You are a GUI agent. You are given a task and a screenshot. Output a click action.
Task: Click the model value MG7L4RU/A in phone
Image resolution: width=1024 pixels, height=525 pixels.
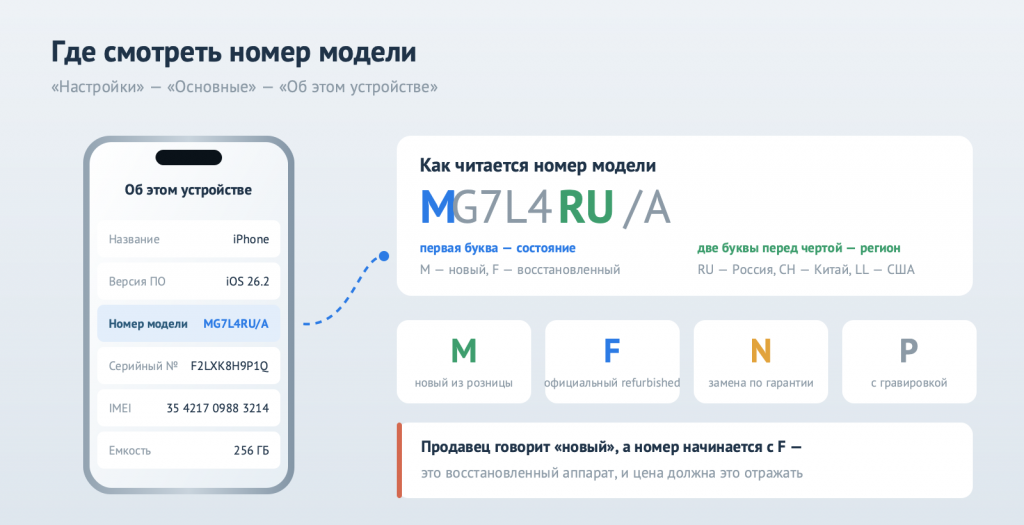click(x=236, y=324)
